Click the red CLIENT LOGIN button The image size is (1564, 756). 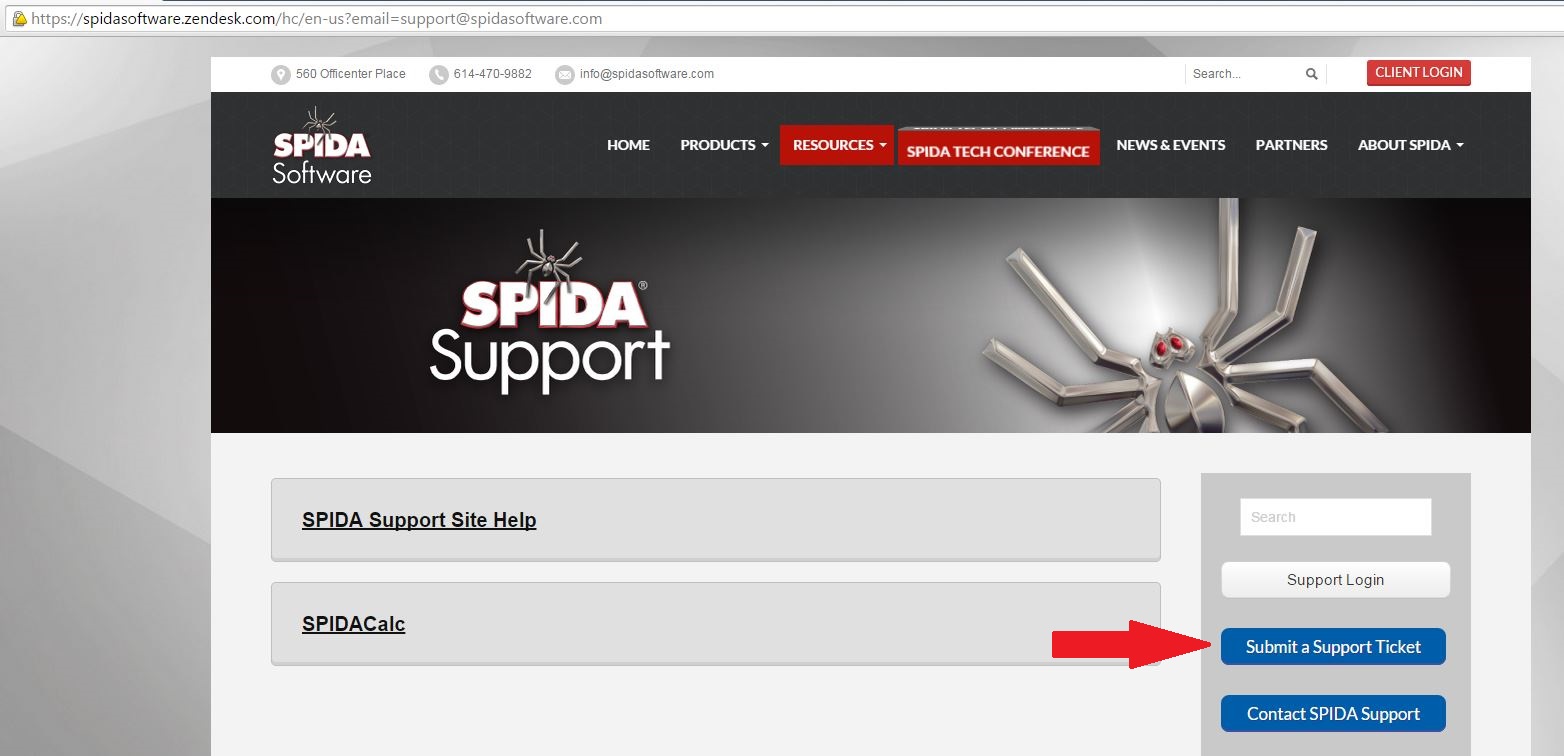pos(1418,73)
